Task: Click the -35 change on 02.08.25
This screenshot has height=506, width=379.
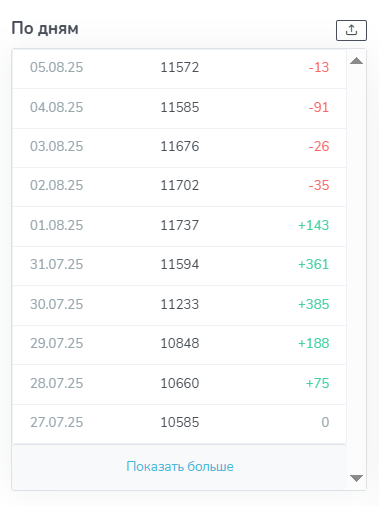Action: tap(319, 185)
